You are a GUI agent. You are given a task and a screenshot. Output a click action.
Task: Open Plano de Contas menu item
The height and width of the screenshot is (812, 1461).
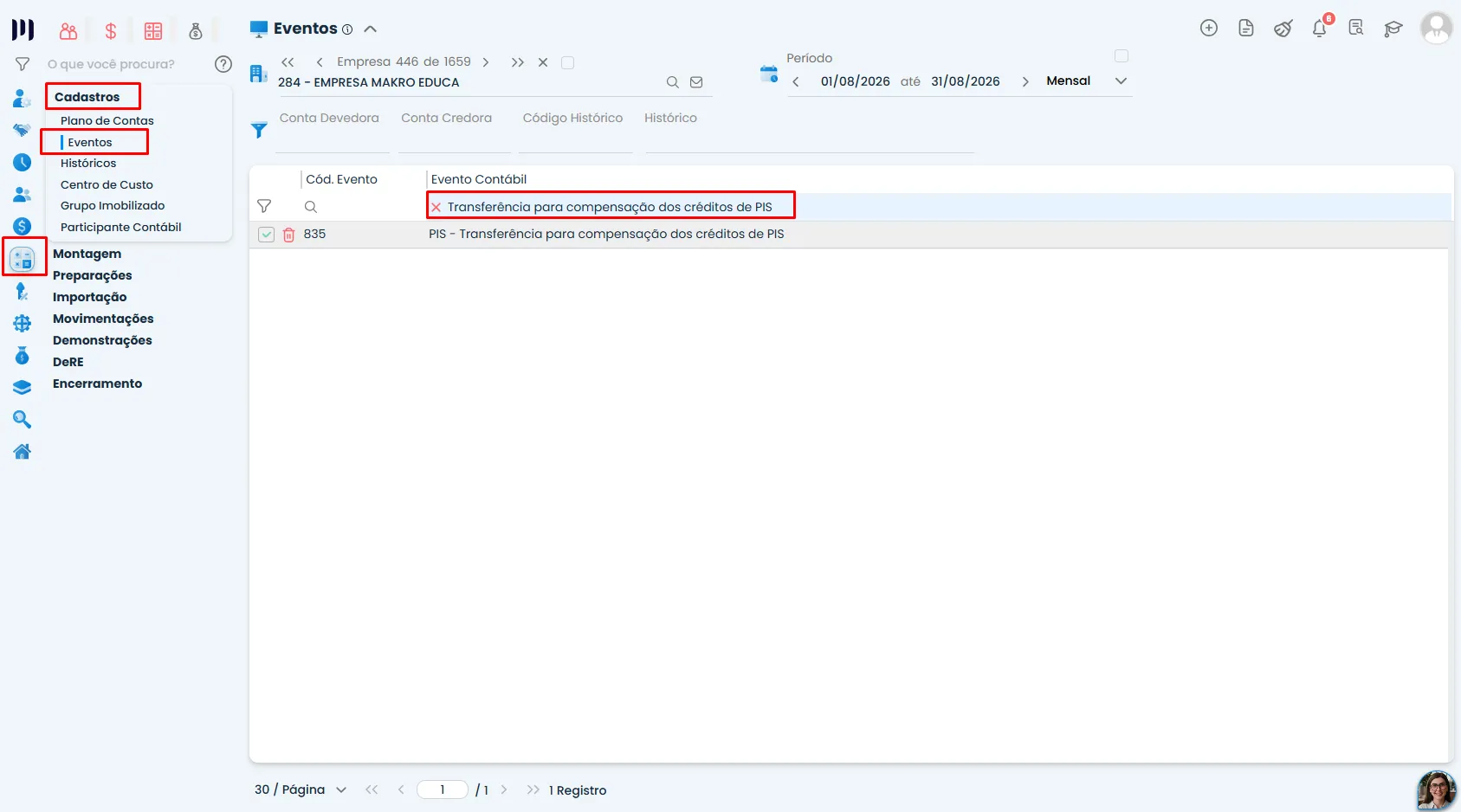[107, 120]
